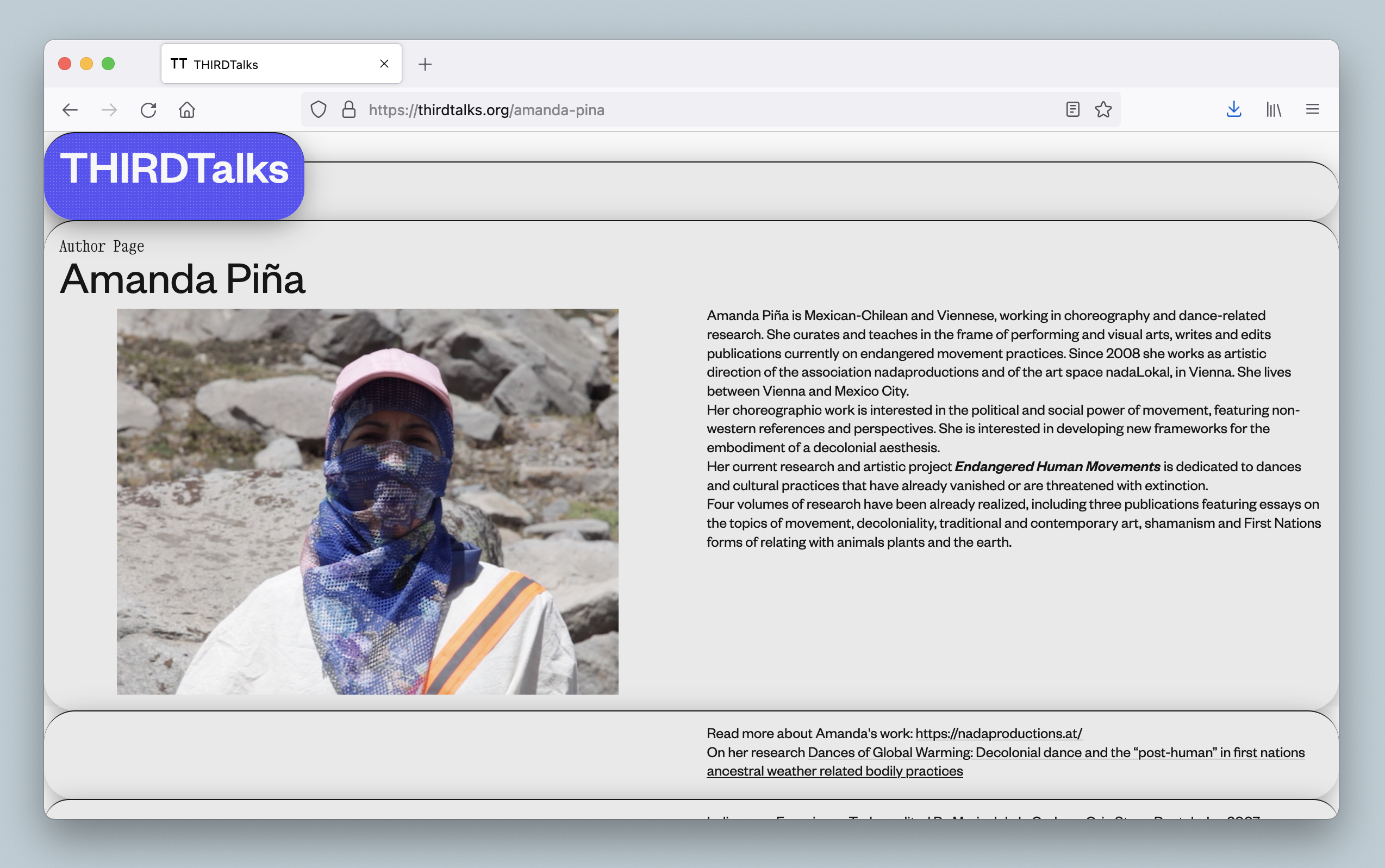Open the library bookmarks and history

[x=1274, y=110]
